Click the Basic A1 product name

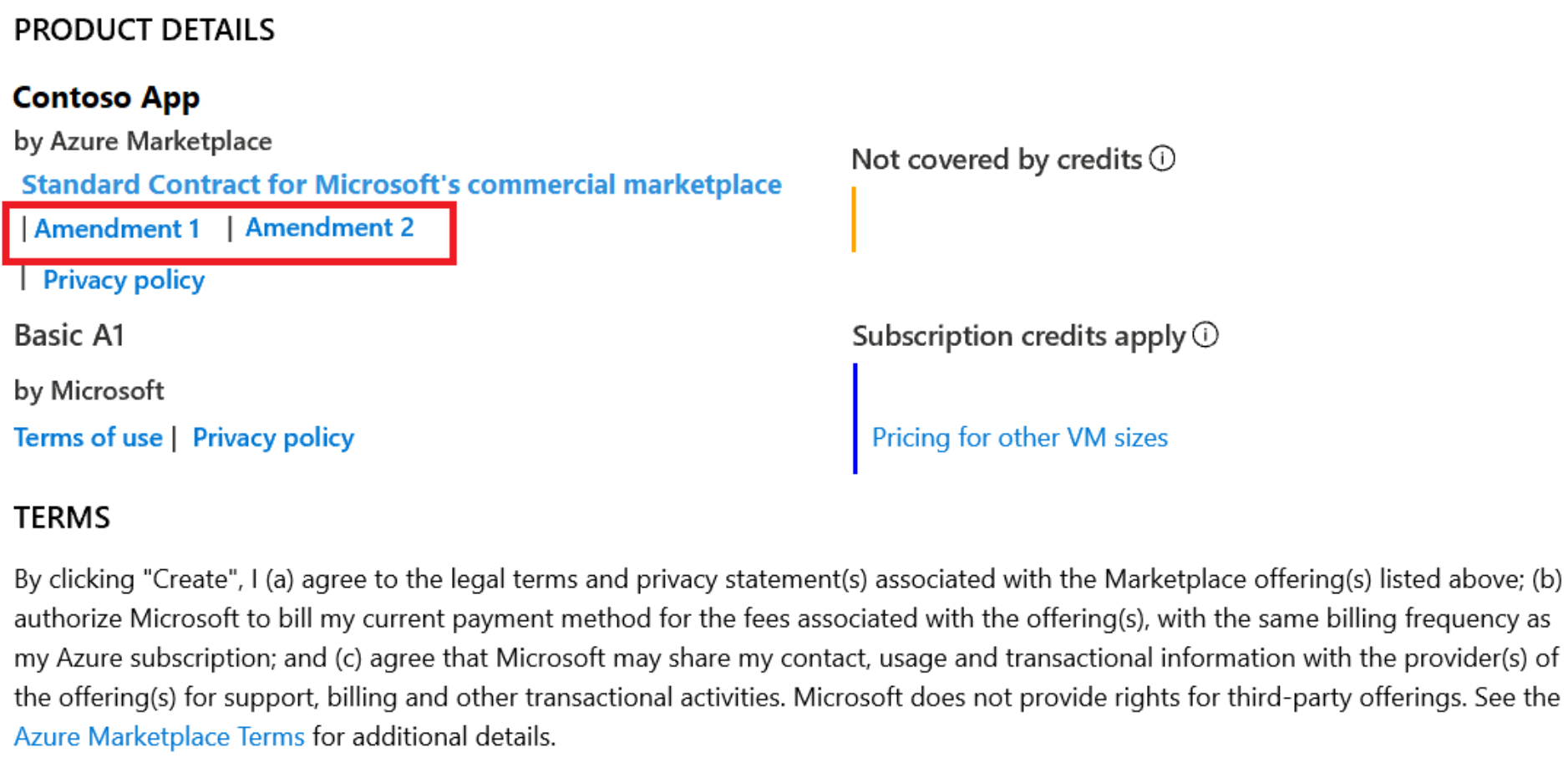[x=69, y=335]
